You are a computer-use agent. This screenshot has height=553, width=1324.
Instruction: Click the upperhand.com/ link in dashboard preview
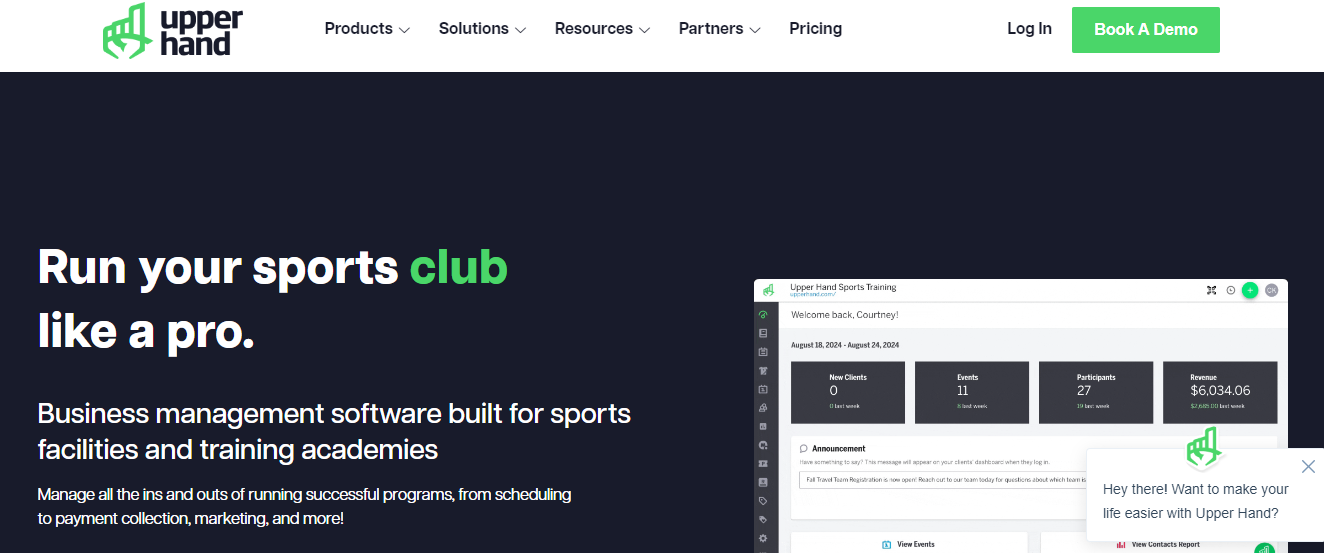click(812, 295)
